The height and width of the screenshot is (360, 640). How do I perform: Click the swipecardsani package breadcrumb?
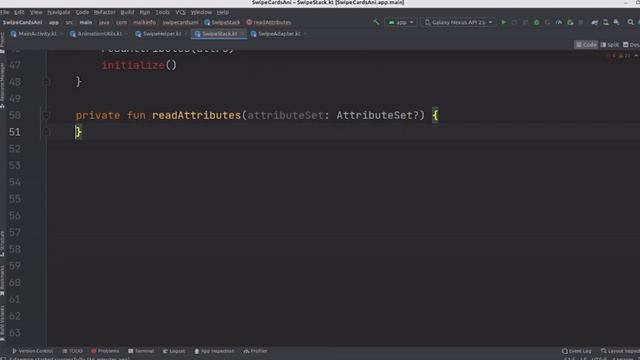(180, 22)
